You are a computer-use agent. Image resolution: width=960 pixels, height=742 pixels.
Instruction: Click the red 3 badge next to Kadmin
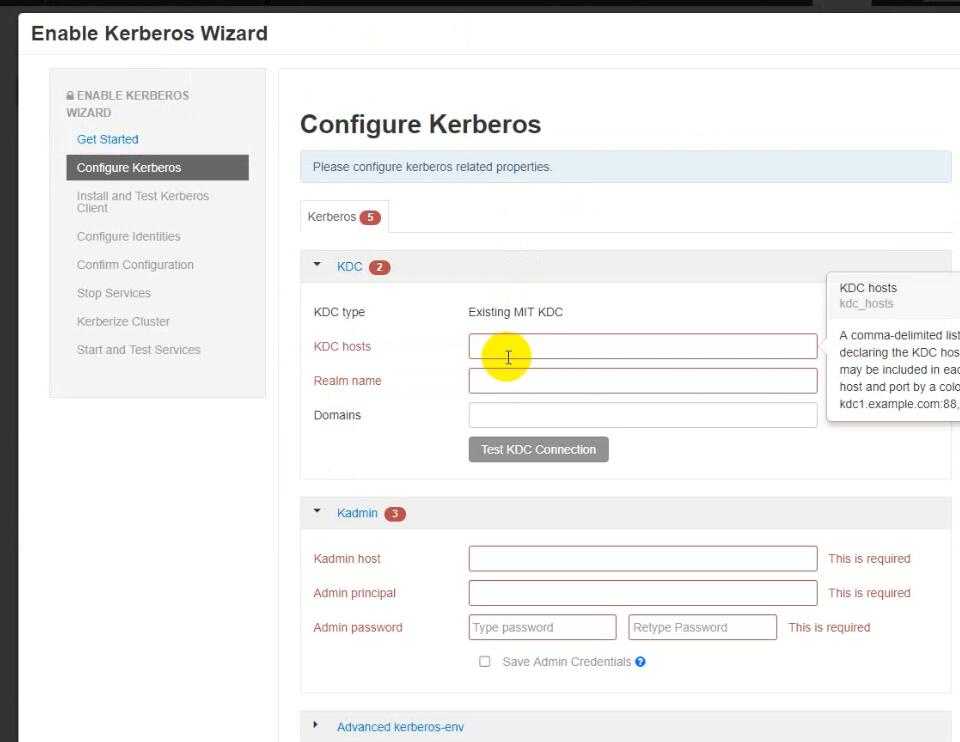(395, 514)
